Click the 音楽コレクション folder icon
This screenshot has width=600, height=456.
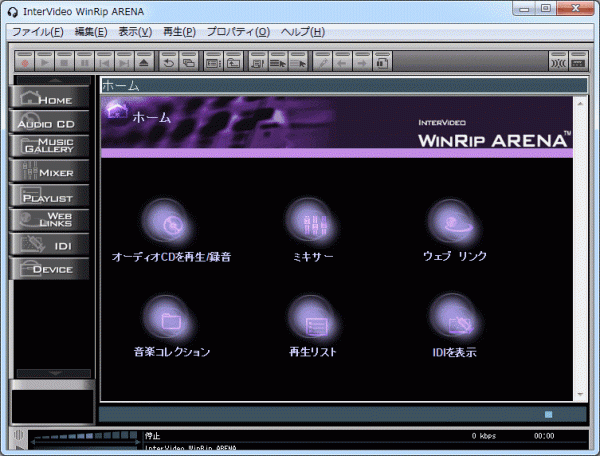tap(169, 319)
